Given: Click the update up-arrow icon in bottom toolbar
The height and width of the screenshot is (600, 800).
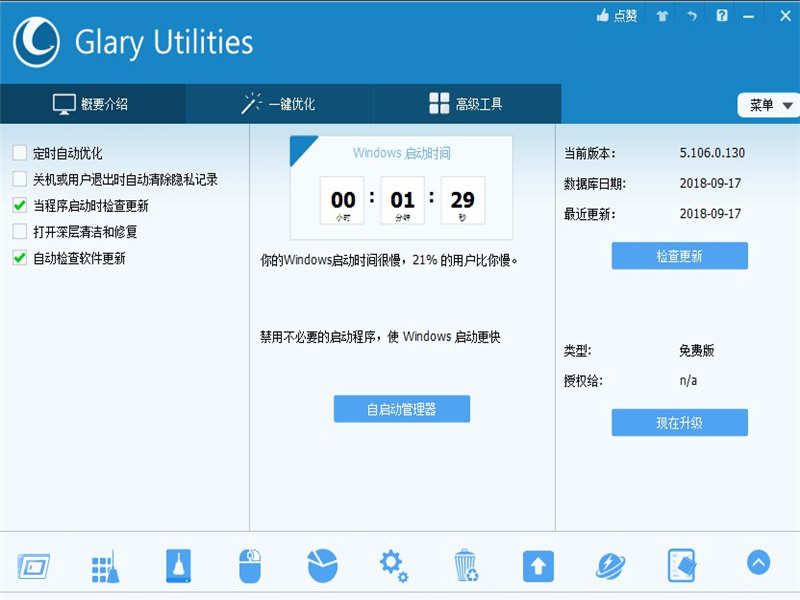Looking at the screenshot, I should [538, 565].
